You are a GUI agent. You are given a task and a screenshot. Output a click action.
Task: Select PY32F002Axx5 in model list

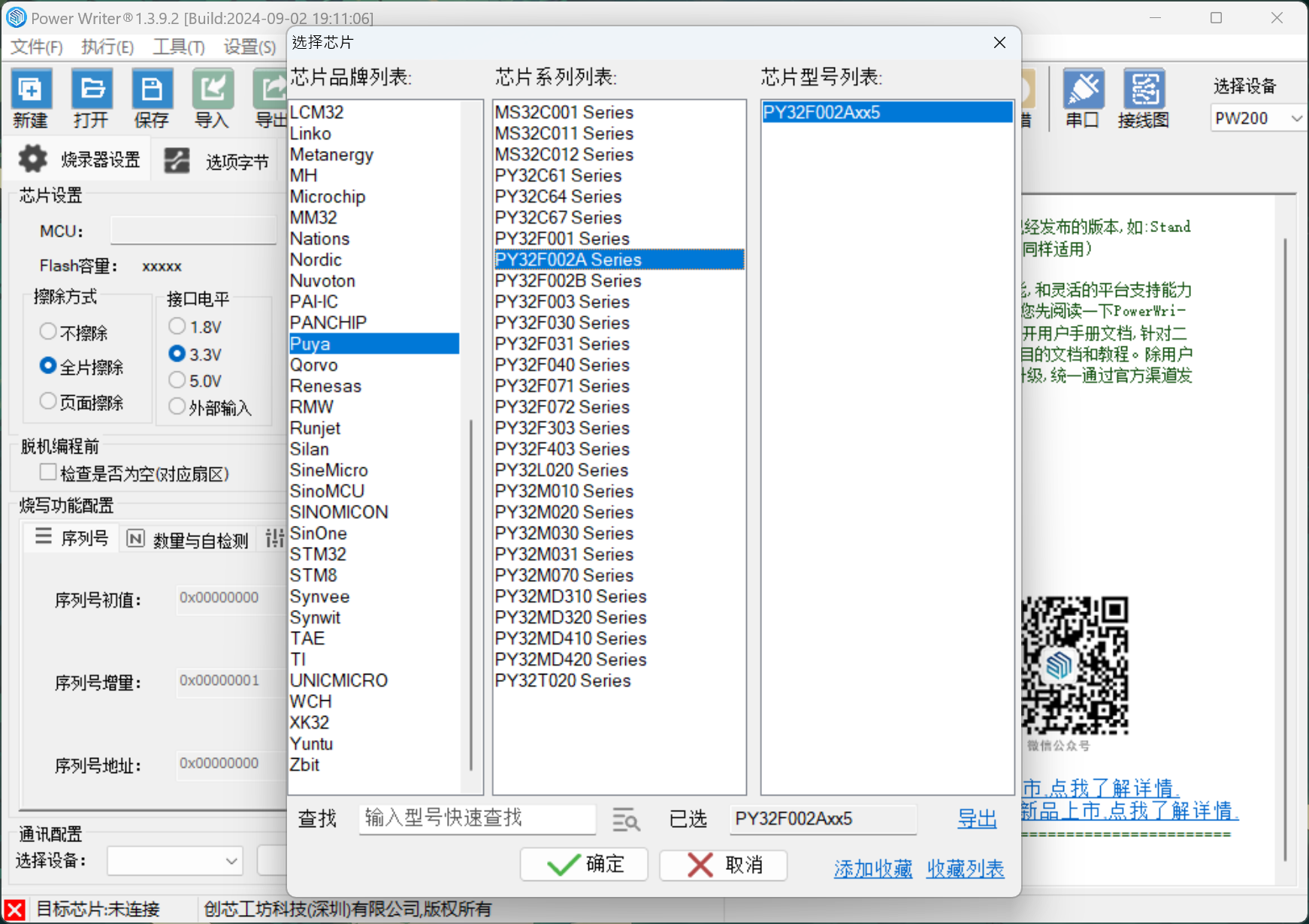[887, 113]
